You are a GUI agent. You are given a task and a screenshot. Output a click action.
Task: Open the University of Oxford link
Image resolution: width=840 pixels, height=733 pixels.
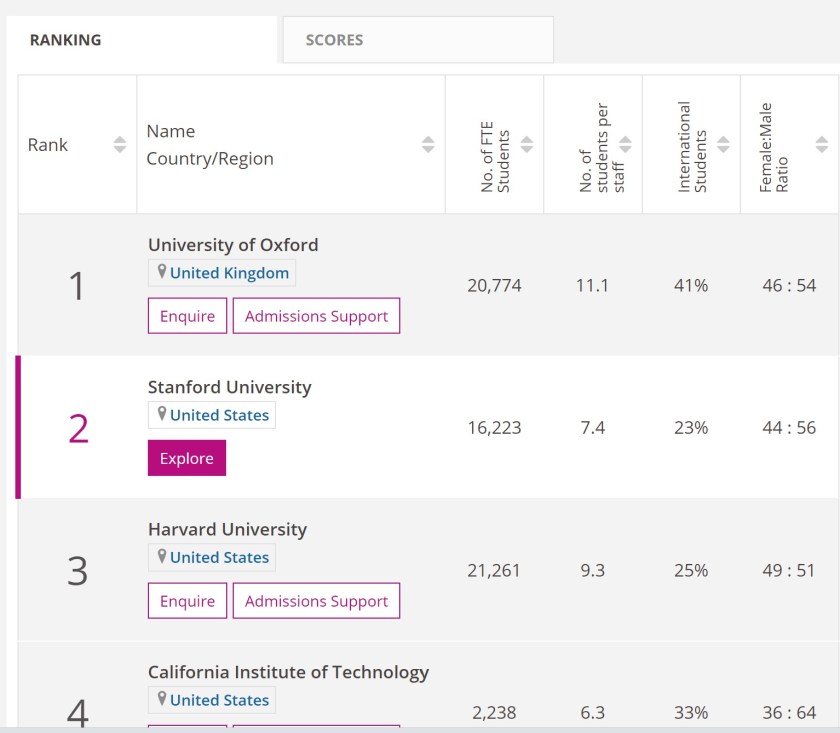pos(233,245)
